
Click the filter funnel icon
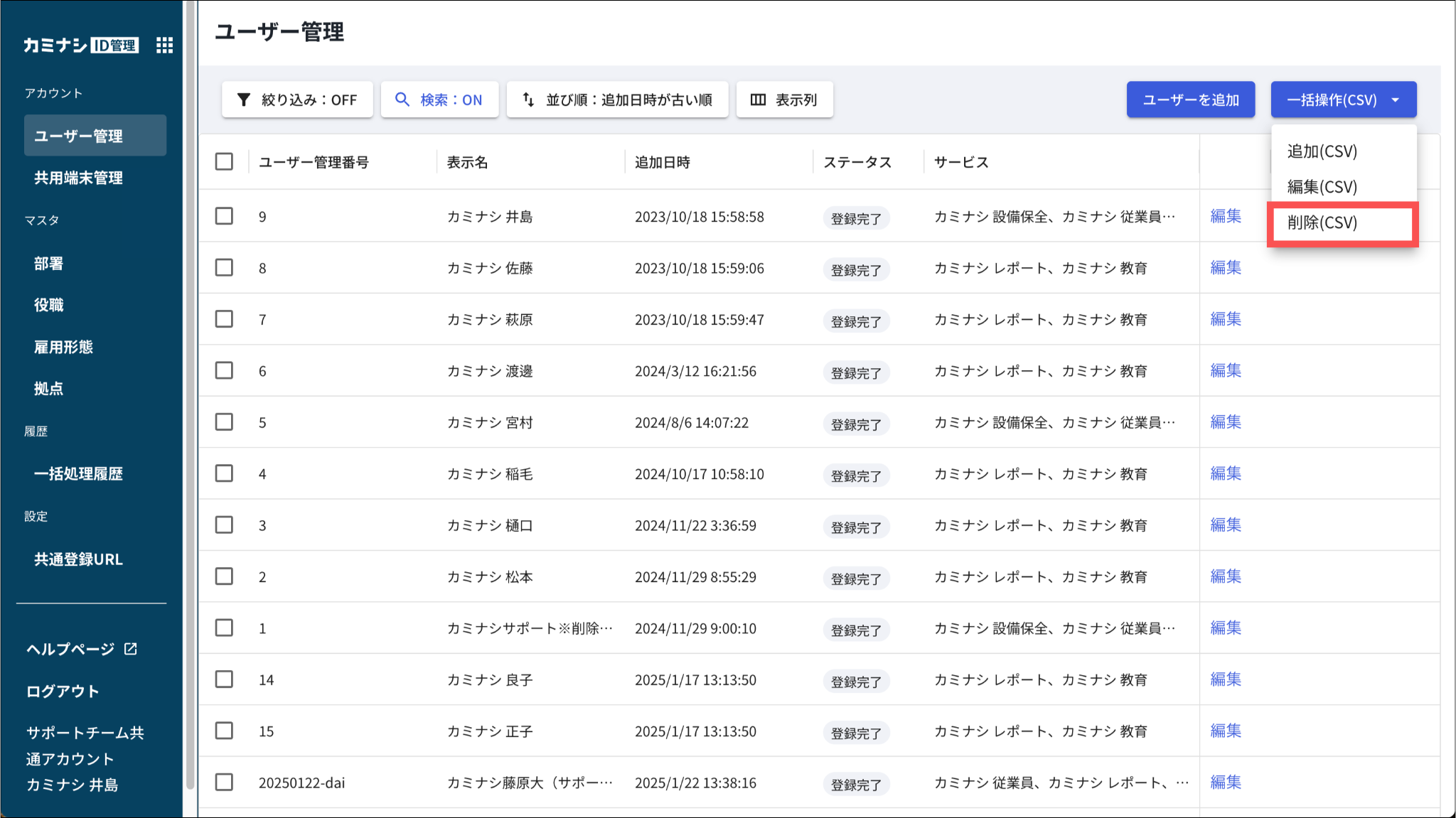tap(244, 99)
